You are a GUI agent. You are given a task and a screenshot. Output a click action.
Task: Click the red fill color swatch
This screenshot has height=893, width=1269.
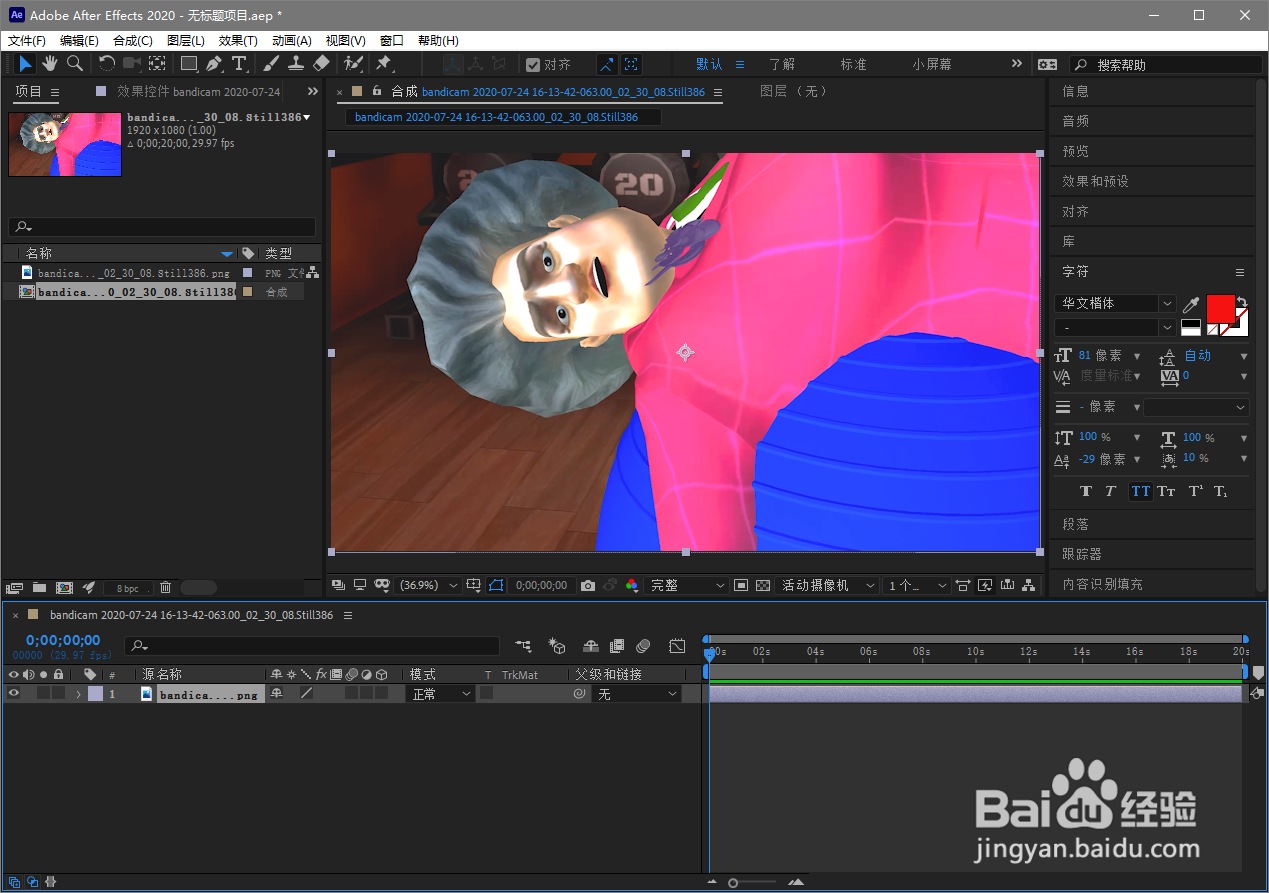pos(1220,308)
